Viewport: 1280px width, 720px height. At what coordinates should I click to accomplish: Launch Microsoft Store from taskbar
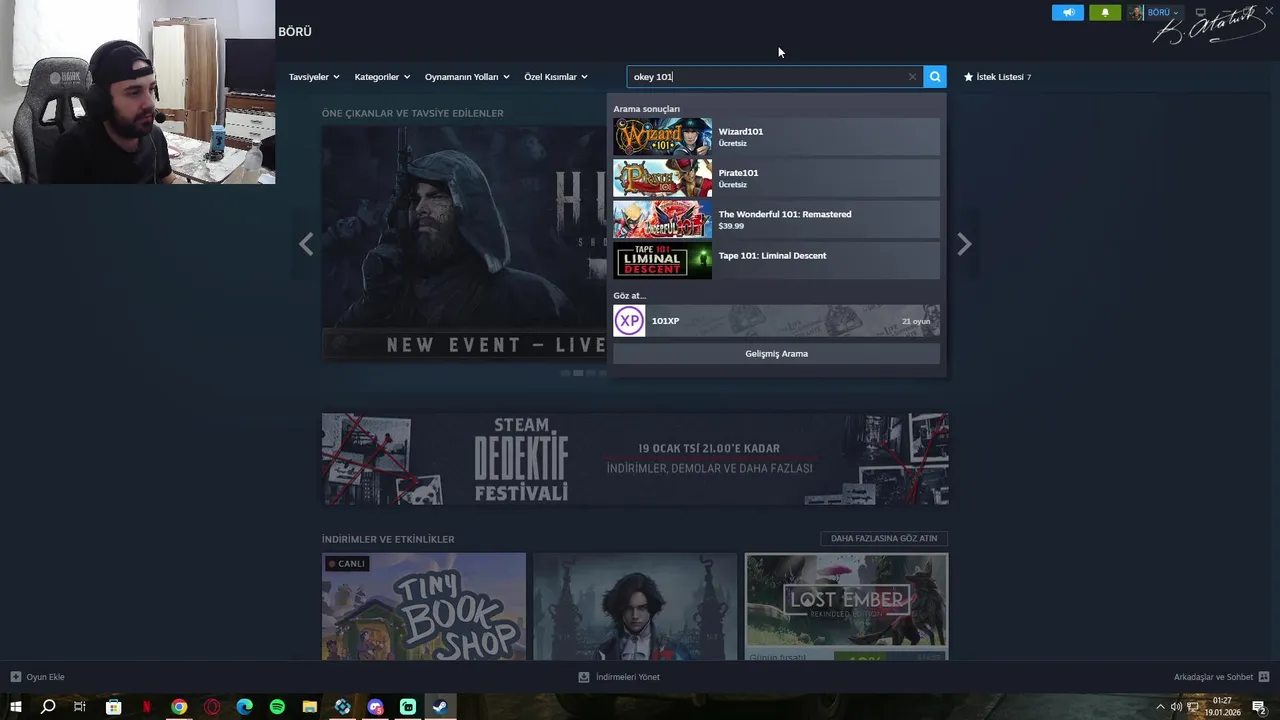(113, 707)
